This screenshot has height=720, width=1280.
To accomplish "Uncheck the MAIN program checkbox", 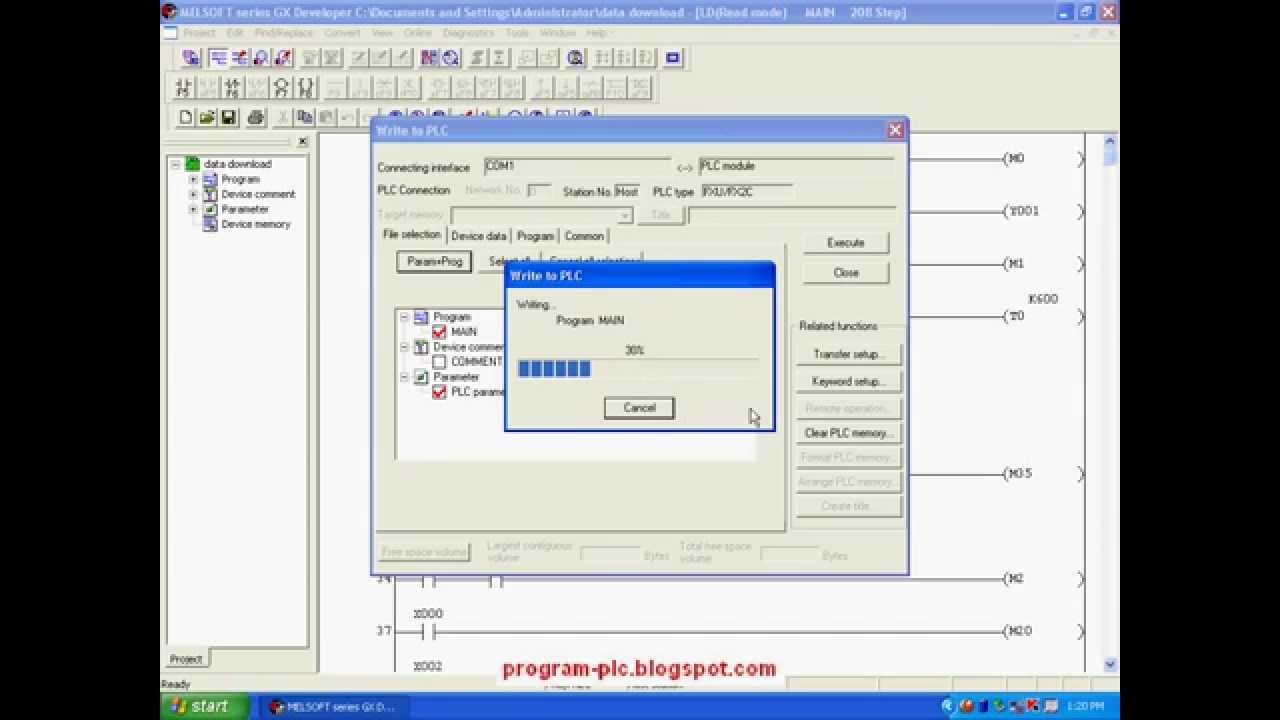I will [439, 332].
